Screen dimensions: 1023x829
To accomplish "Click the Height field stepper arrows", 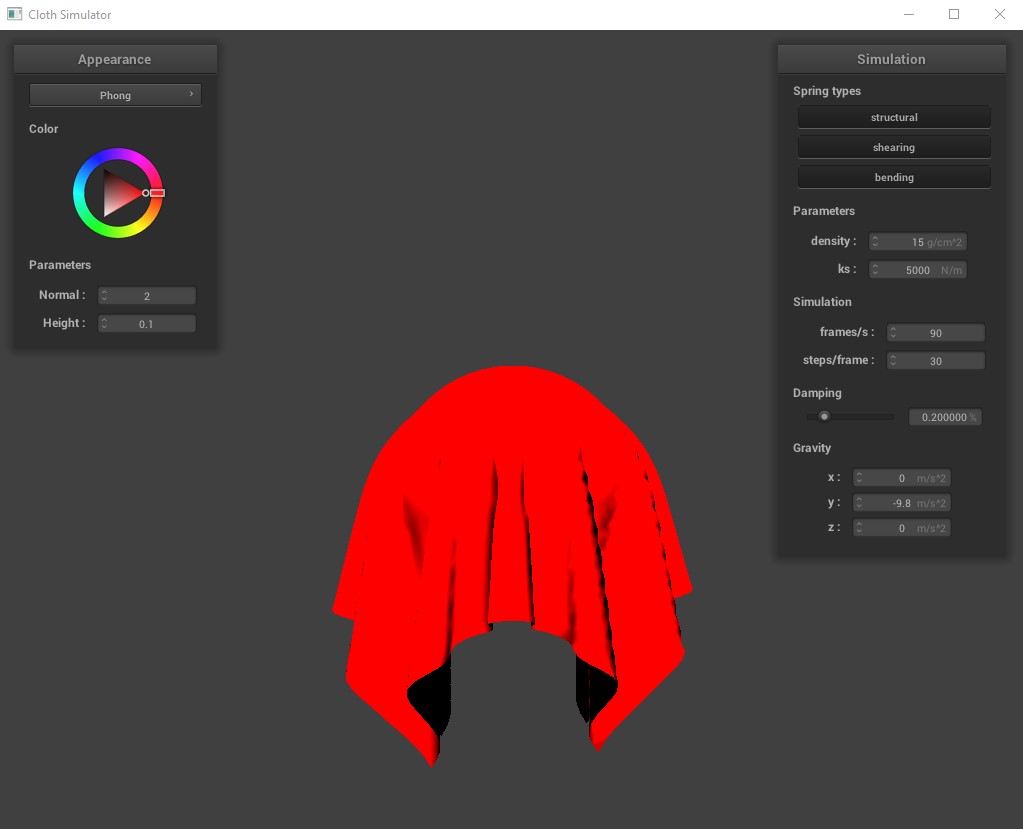I will click(x=104, y=324).
